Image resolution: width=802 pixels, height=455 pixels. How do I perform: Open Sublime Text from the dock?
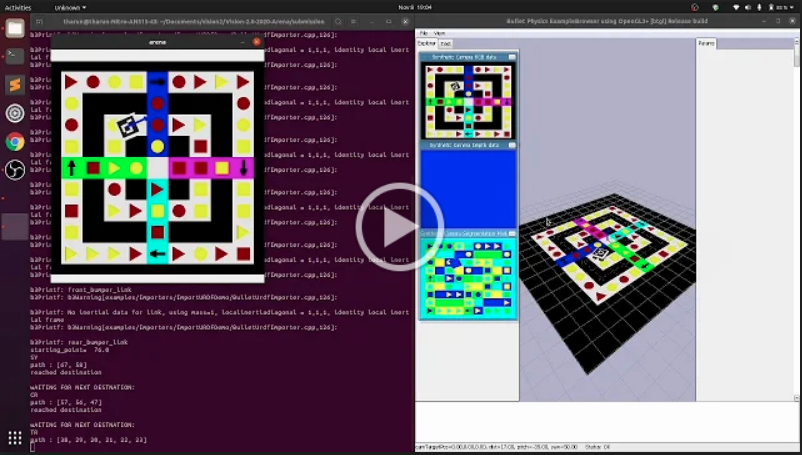click(x=15, y=85)
